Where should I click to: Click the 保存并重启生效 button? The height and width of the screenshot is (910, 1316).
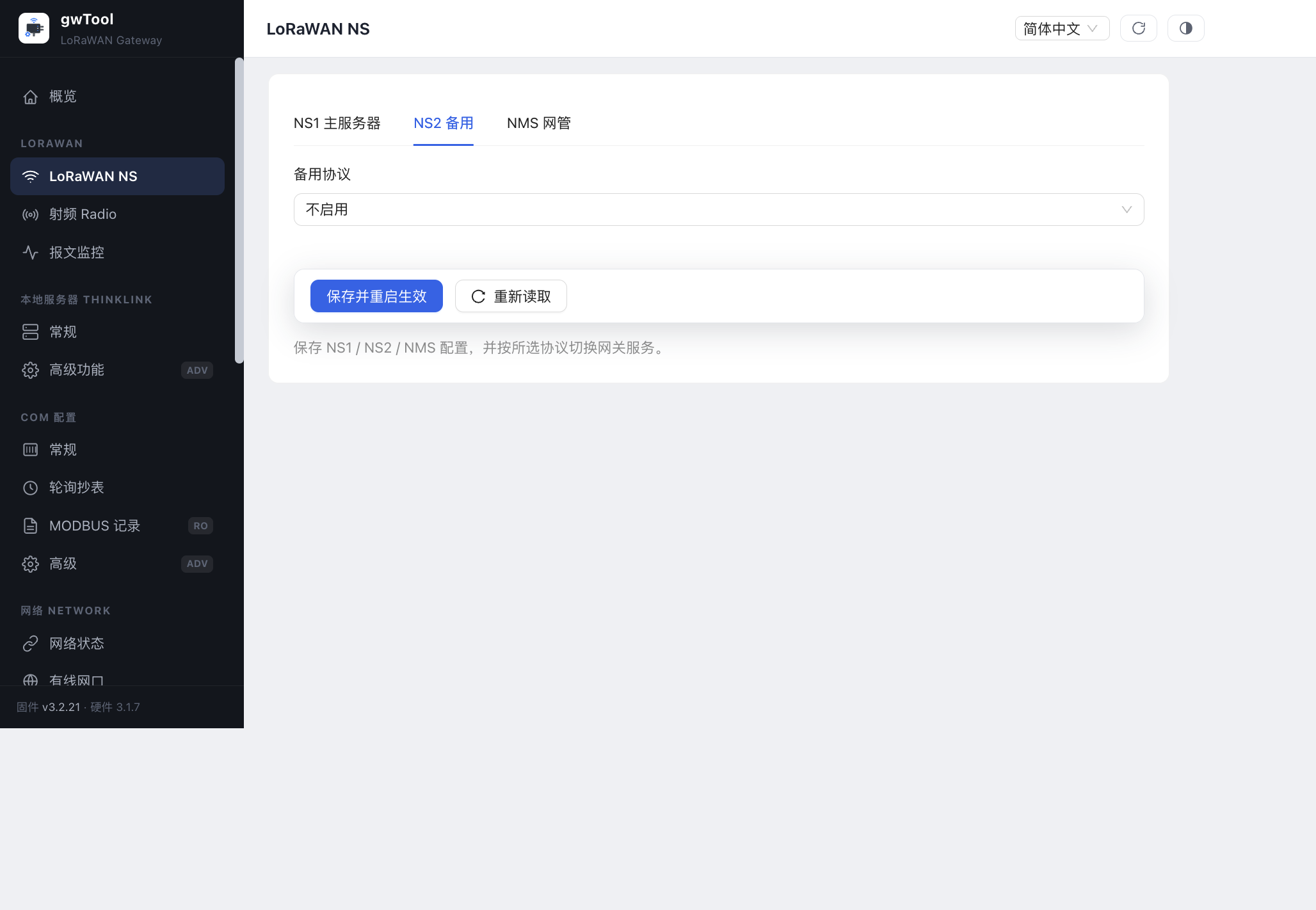pos(376,296)
